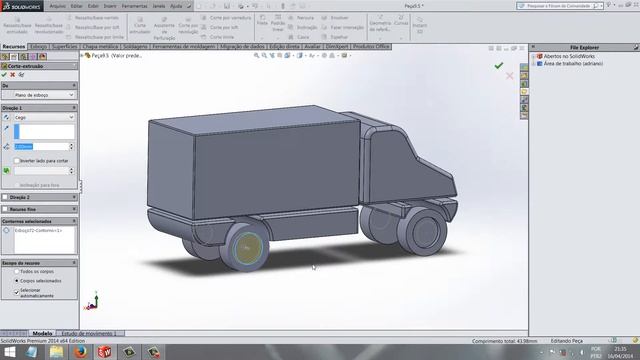
Task: Open the PropertyManager tab icon
Action: tap(14, 57)
